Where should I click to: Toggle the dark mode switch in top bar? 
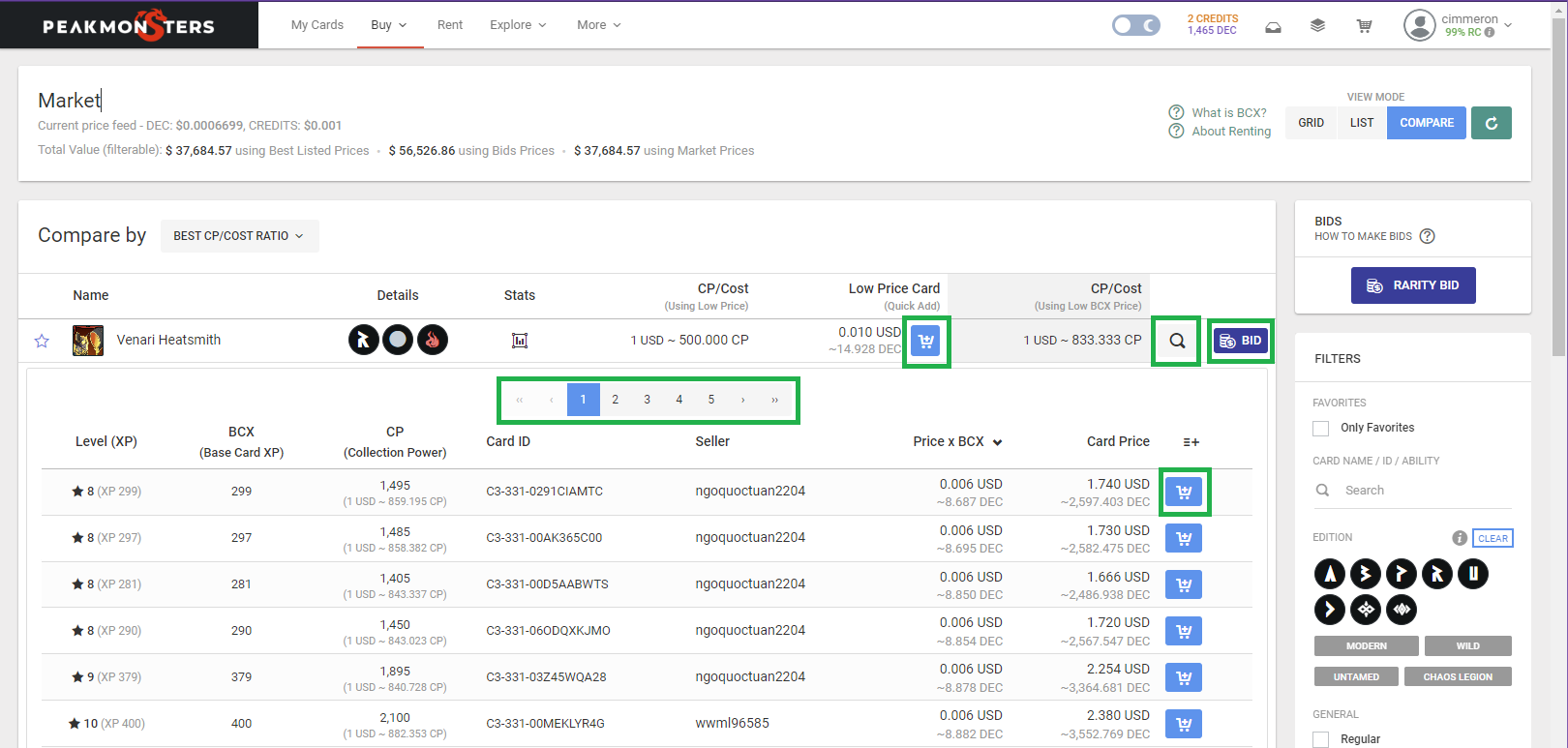[x=1136, y=25]
